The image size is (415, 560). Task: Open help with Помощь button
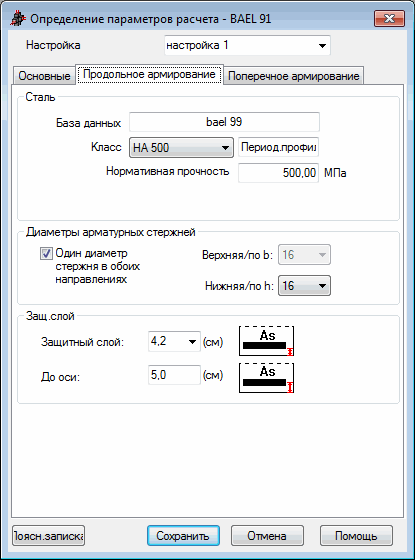click(356, 536)
